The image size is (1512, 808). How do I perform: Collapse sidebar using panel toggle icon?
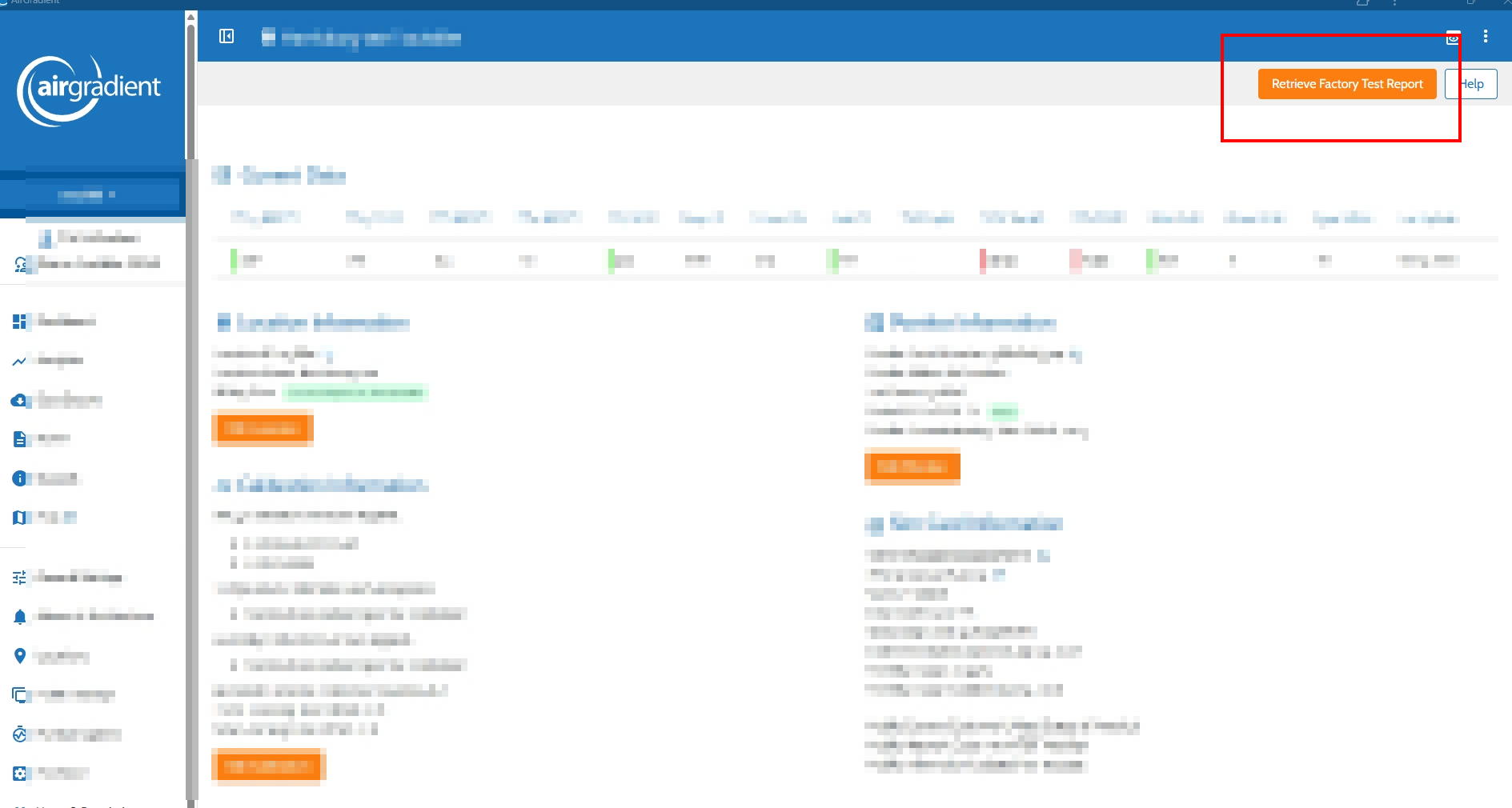click(227, 36)
